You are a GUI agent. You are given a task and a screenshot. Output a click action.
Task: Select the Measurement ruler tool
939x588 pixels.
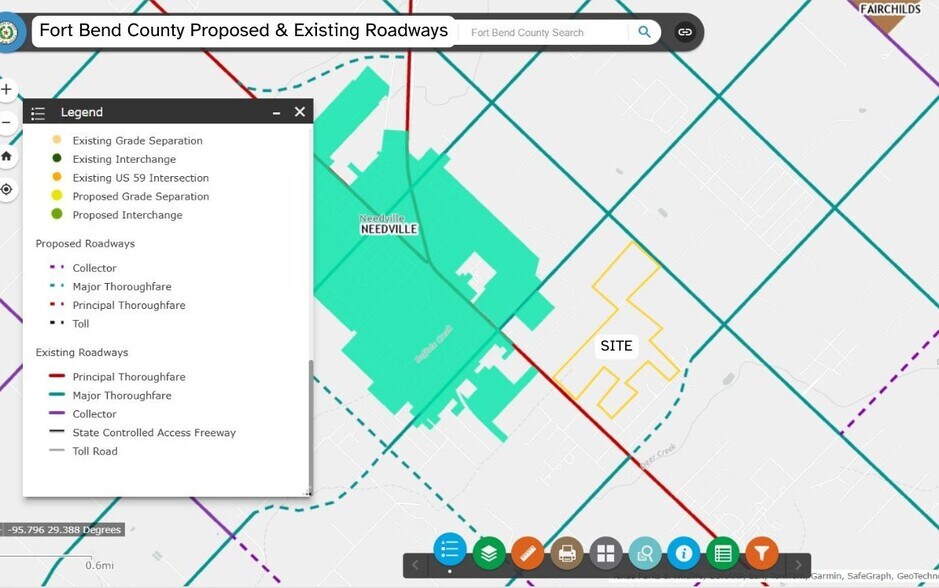click(527, 553)
